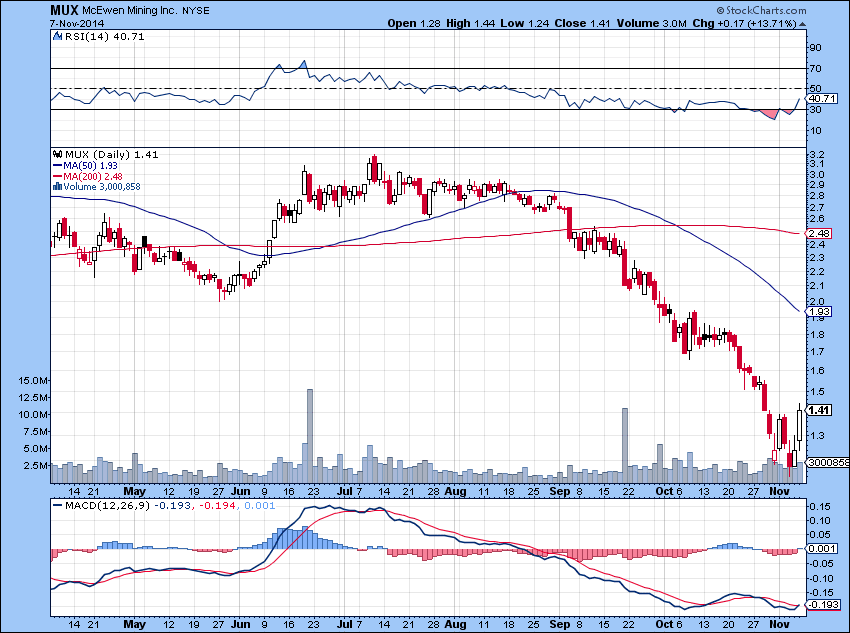The width and height of the screenshot is (850, 633).
Task: Click the MA(50) 1.93 legend text
Action: tap(91, 166)
